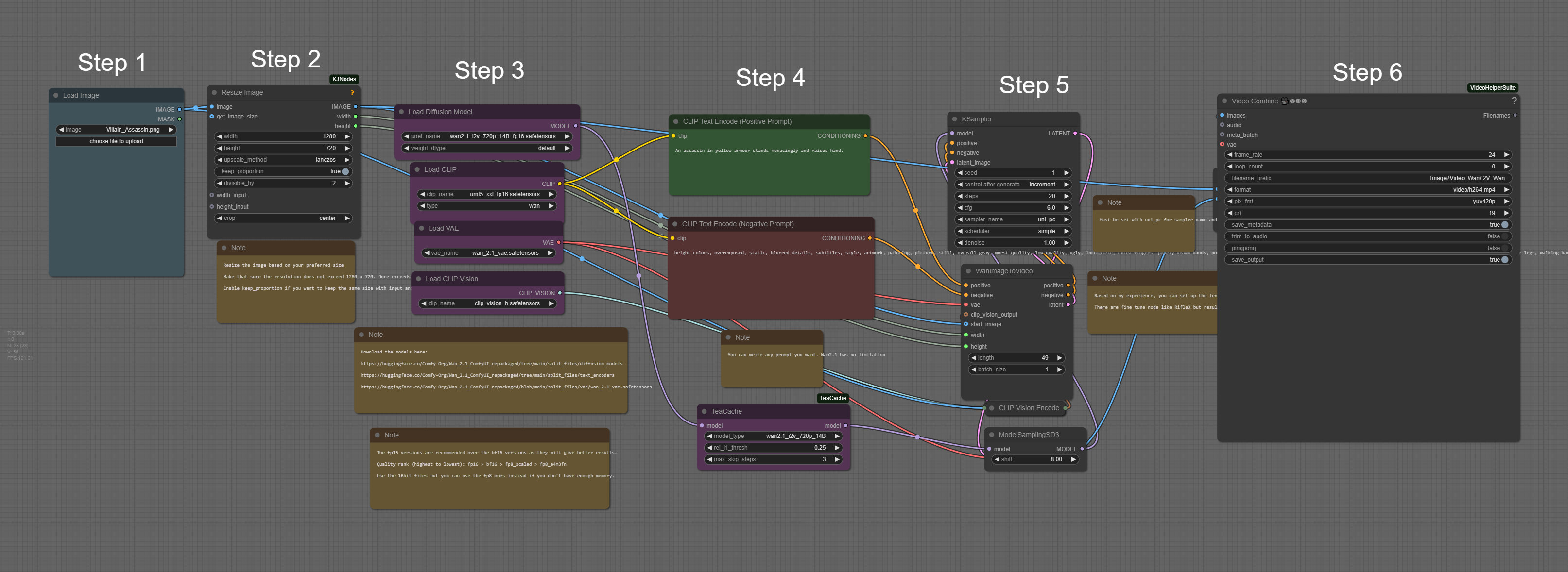Change format with its right arrow selector
Image resolution: width=1568 pixels, height=572 pixels.
pos(1507,189)
